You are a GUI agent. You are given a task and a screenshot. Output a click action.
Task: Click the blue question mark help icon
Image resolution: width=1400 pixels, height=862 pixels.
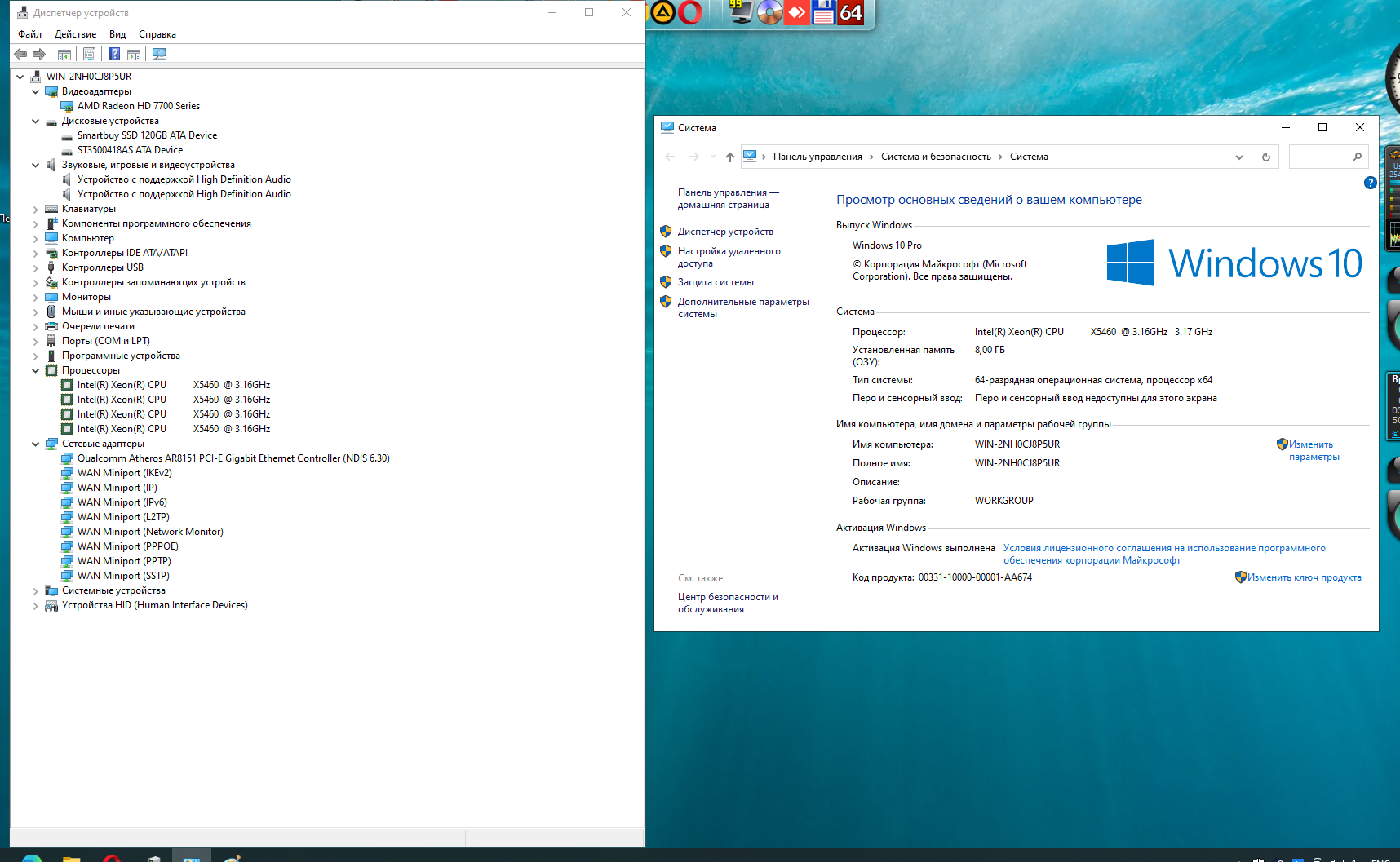[1370, 183]
